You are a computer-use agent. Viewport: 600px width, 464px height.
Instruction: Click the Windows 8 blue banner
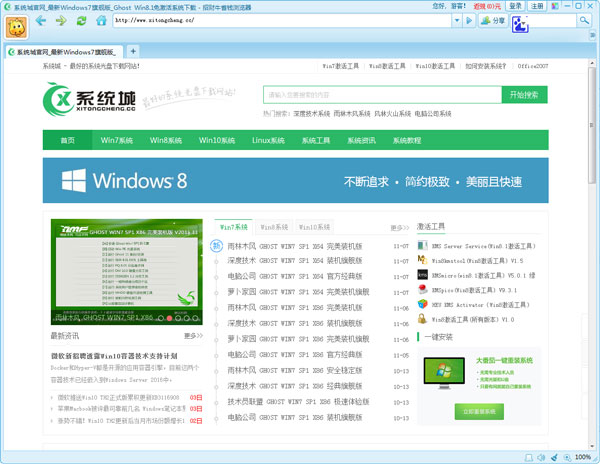point(295,180)
